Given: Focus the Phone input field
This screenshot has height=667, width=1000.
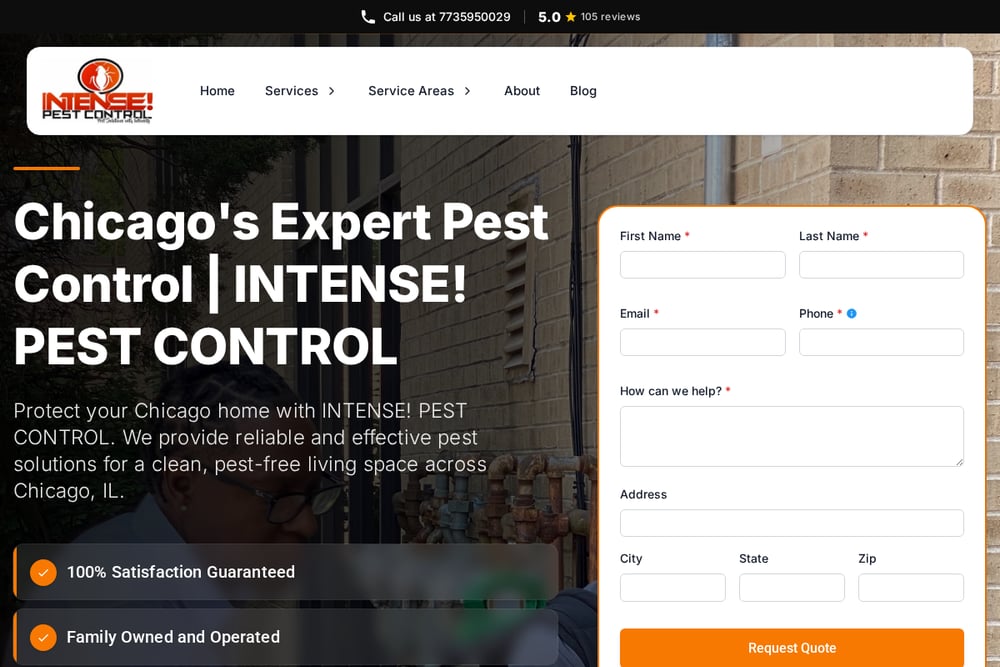Looking at the screenshot, I should click(x=881, y=342).
